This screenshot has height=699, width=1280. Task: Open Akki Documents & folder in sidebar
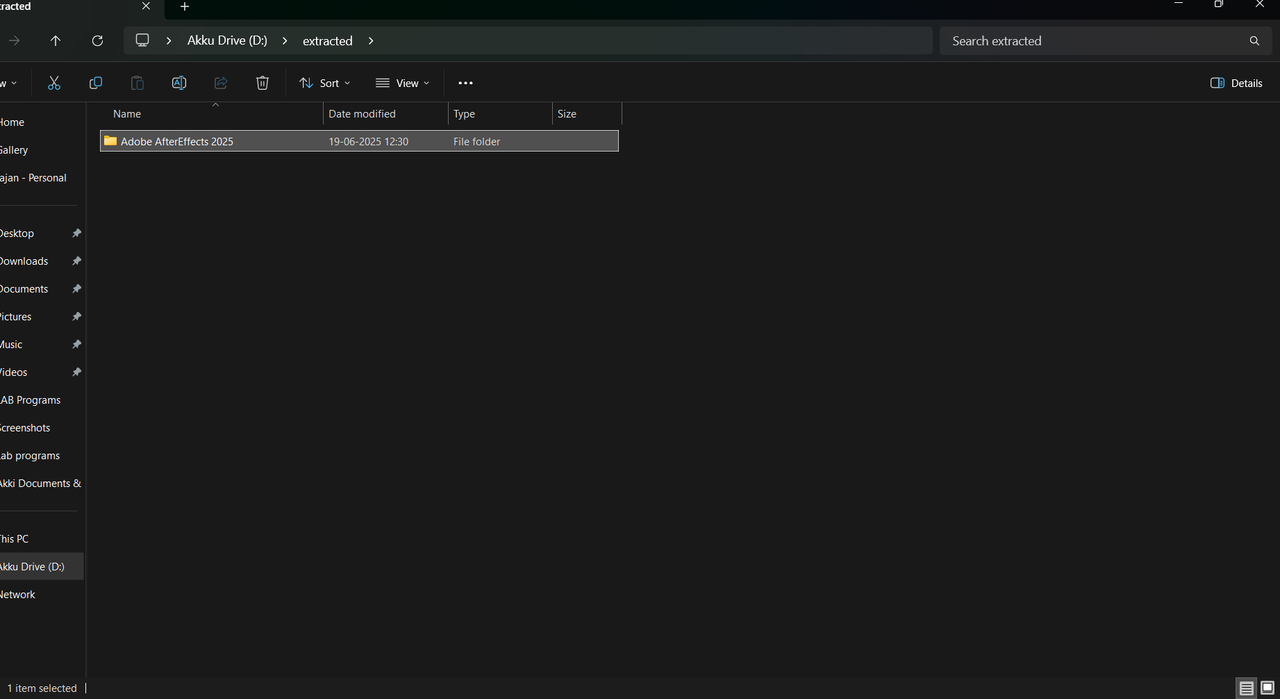click(x=40, y=483)
